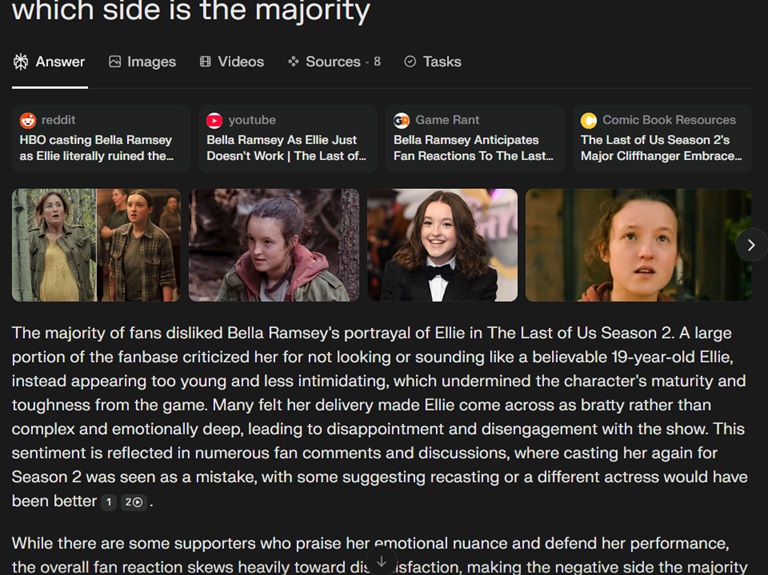Screen dimensions: 768x575
Task: Click the Tasks checkmark circle icon
Action: point(410,62)
